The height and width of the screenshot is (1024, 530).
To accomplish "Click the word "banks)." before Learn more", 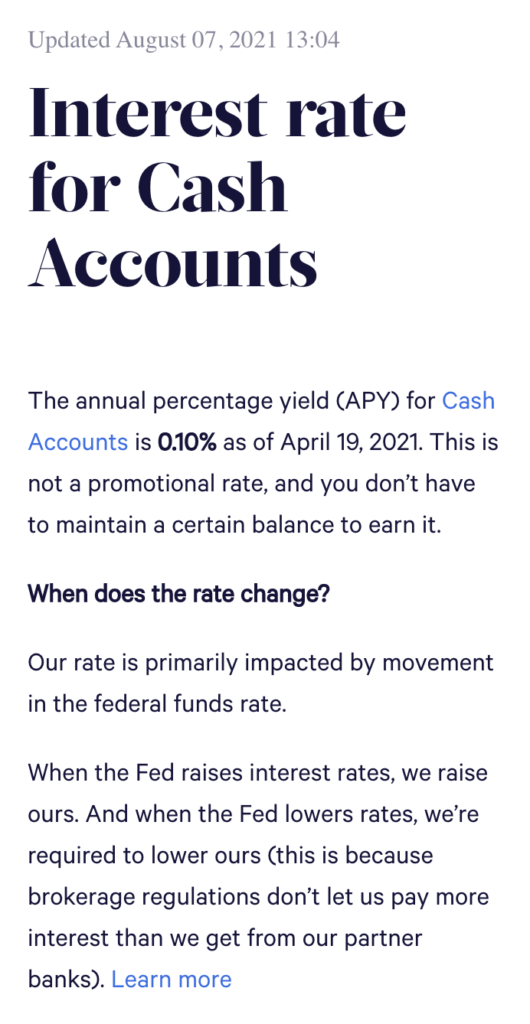I will tap(67, 979).
